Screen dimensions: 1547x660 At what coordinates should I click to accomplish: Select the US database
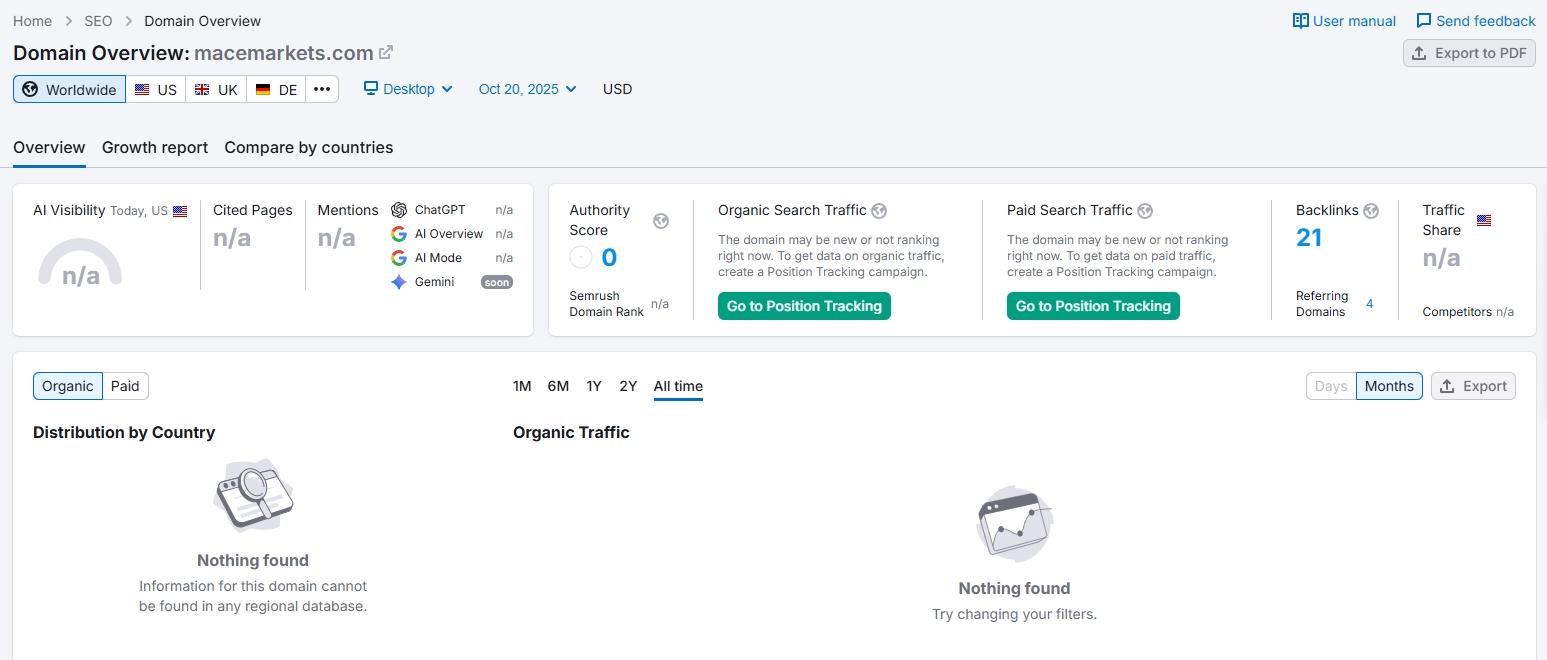(x=156, y=89)
